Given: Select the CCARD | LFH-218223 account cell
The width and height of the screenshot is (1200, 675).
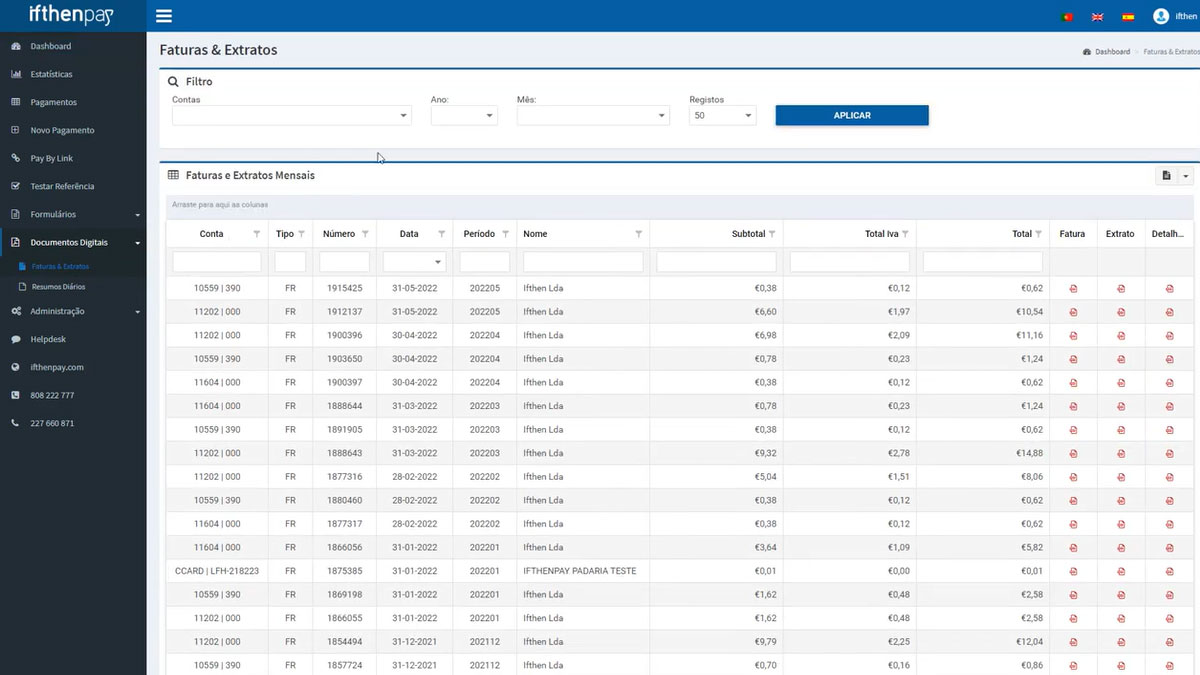Looking at the screenshot, I should pos(217,571).
